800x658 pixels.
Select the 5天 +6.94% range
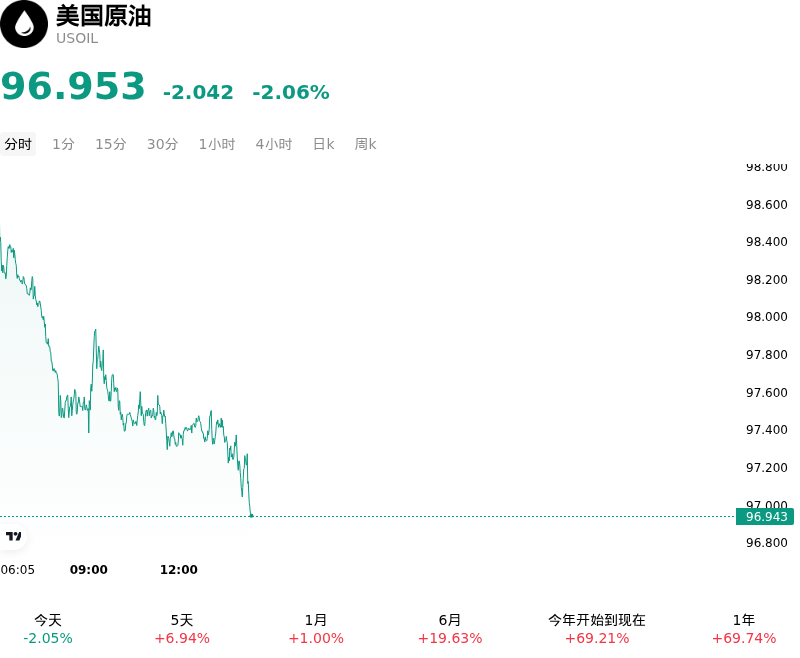click(182, 629)
